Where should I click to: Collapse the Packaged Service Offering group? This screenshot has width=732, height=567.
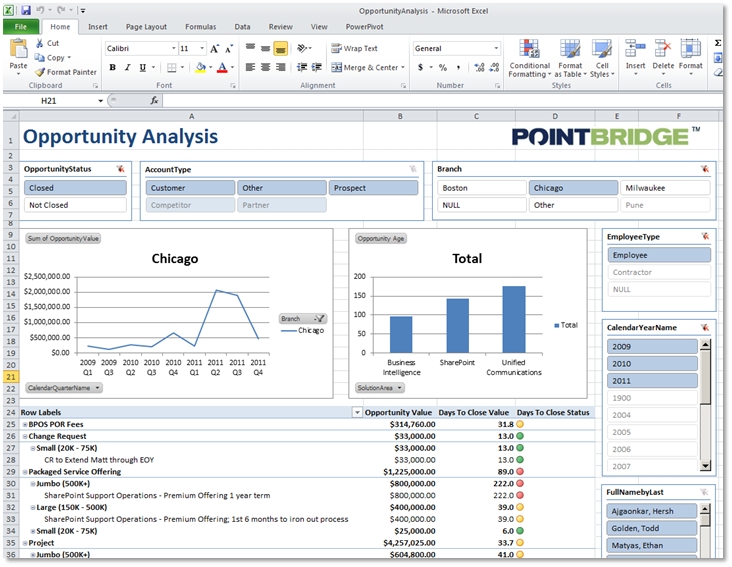(x=25, y=472)
